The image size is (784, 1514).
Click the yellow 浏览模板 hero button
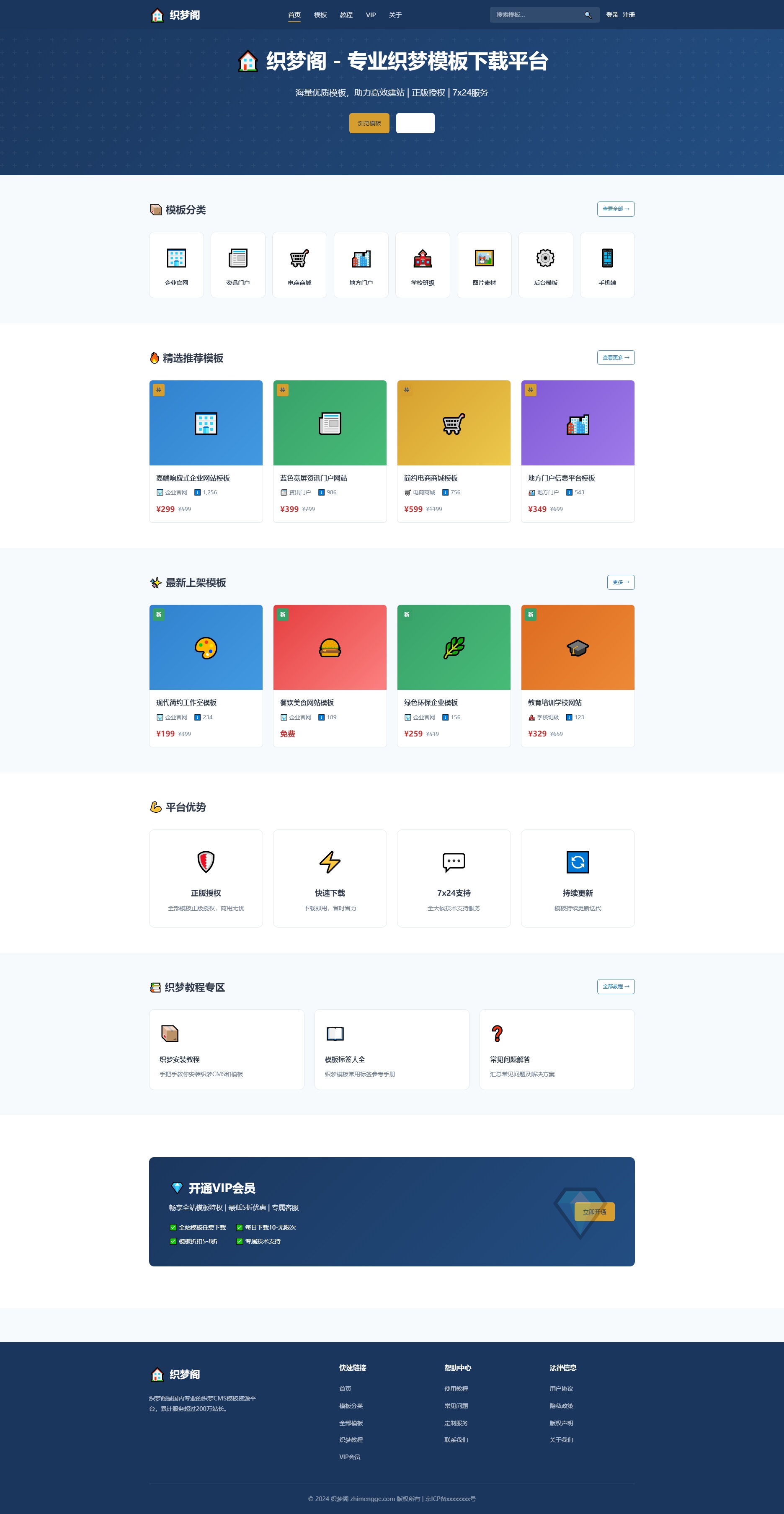[369, 123]
